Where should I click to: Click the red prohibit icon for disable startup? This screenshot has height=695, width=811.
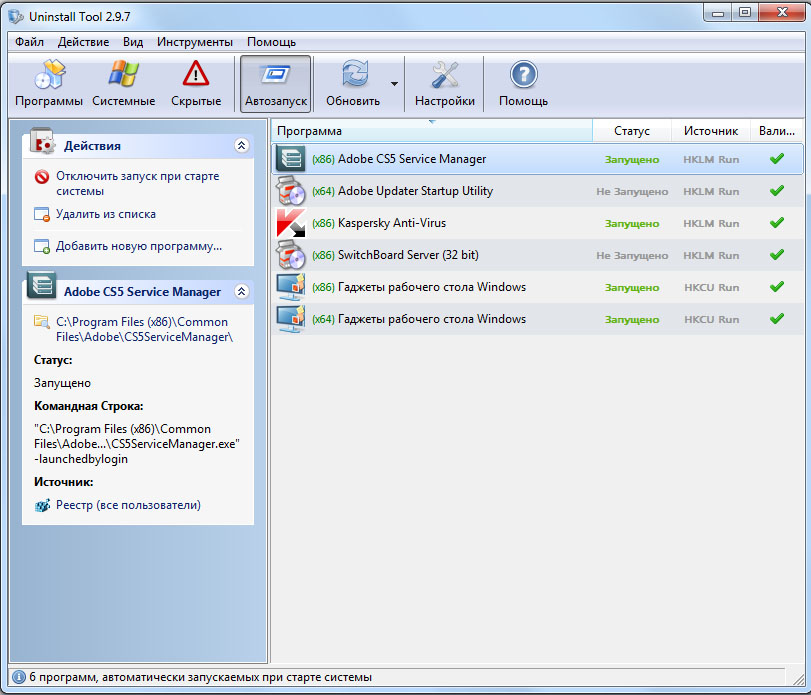42,177
